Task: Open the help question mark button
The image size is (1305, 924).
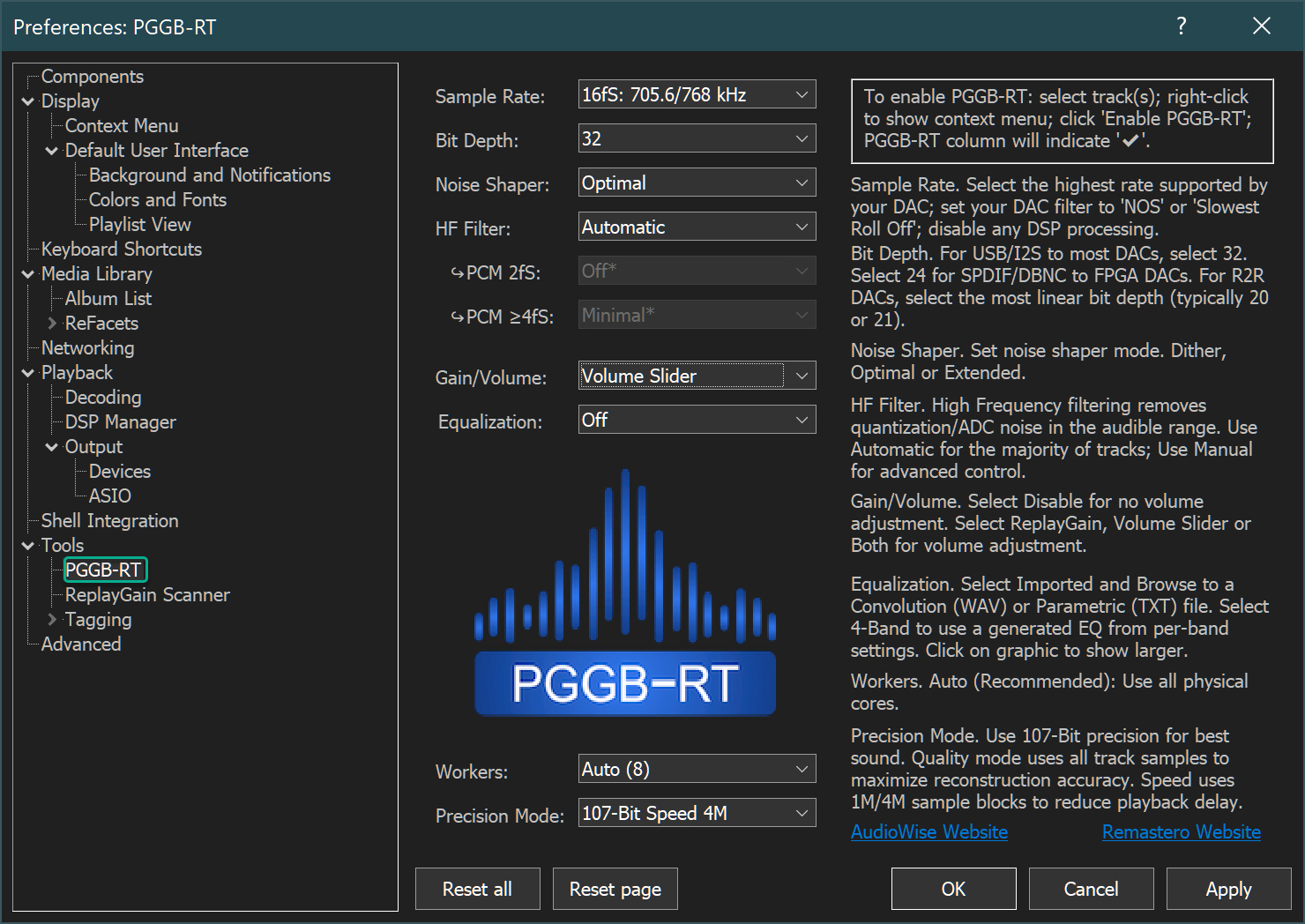Action: point(1181,26)
